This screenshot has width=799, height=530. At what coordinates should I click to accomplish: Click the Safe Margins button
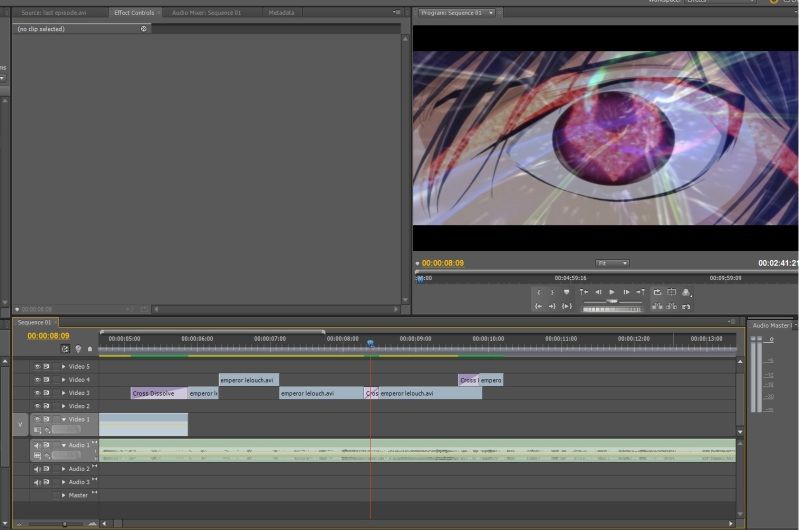[672, 292]
